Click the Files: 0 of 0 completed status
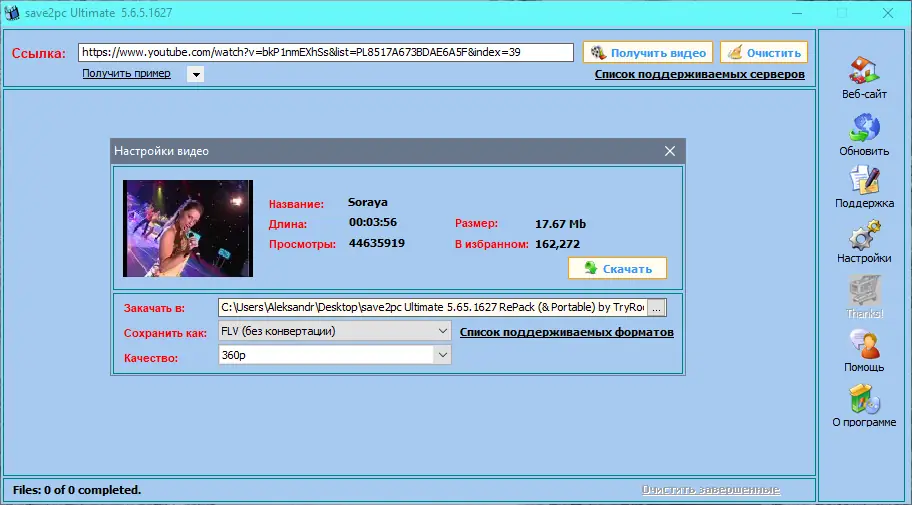Image resolution: width=912 pixels, height=505 pixels. (77, 490)
